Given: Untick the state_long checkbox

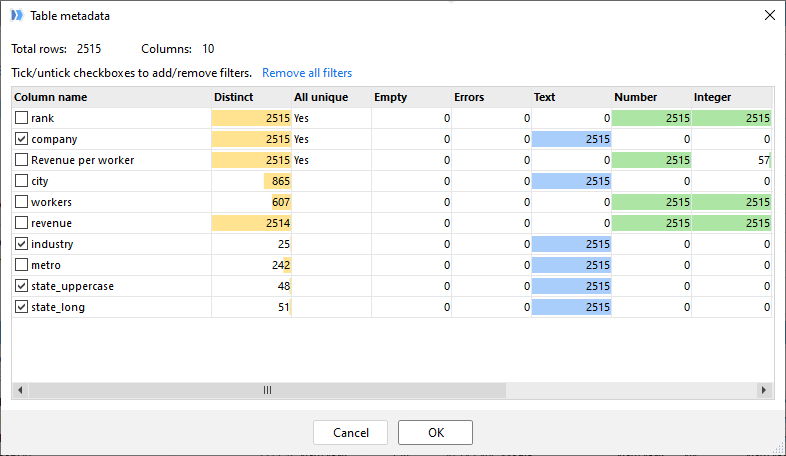Looking at the screenshot, I should 21,307.
